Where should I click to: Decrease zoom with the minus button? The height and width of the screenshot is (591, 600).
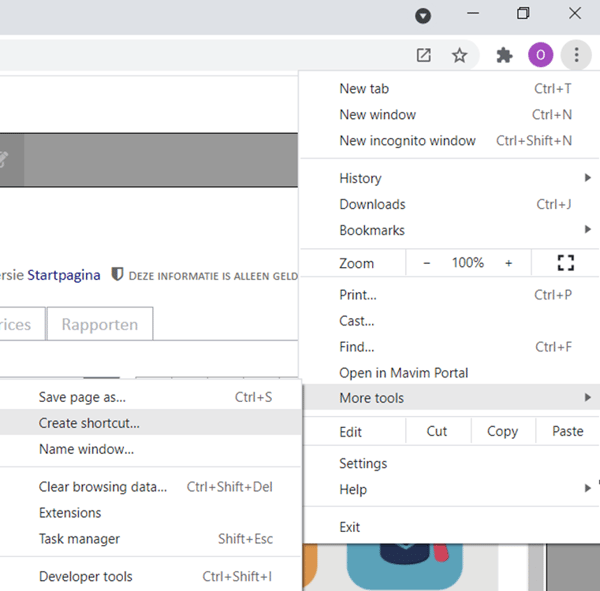pos(427,263)
